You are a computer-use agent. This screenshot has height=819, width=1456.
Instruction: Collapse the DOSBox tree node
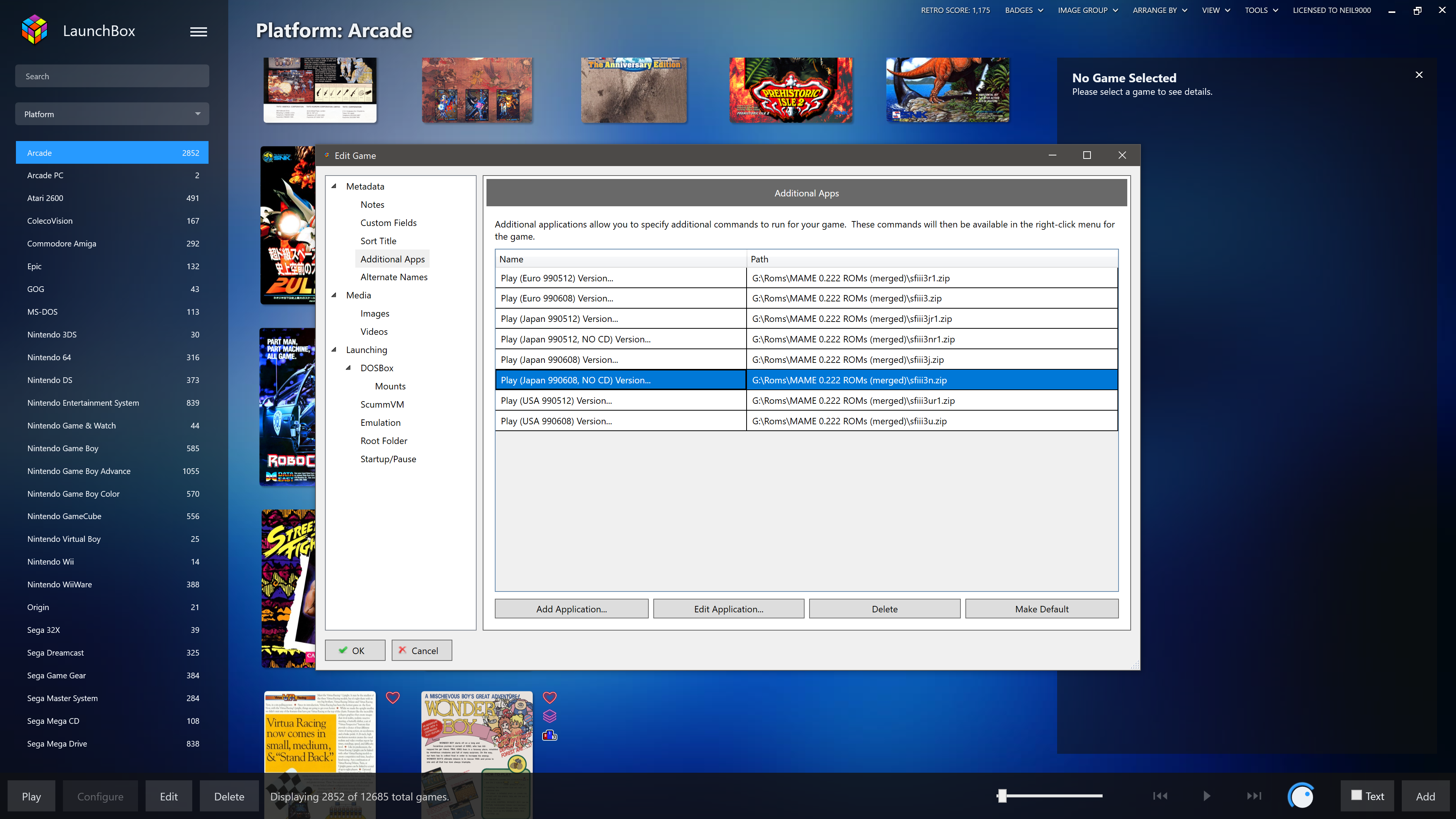click(x=348, y=368)
